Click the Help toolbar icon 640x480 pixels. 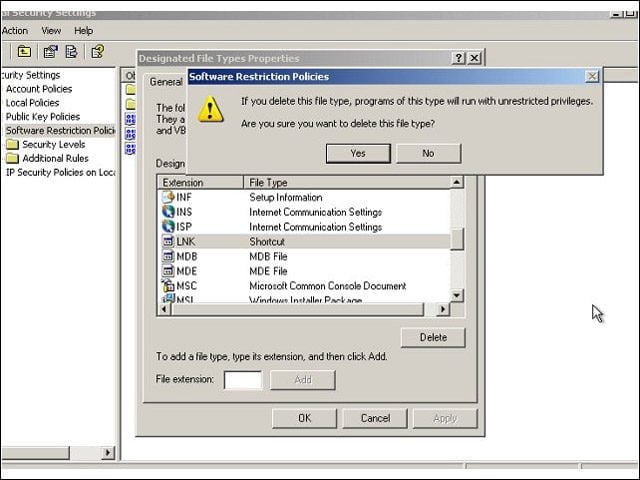coord(98,52)
